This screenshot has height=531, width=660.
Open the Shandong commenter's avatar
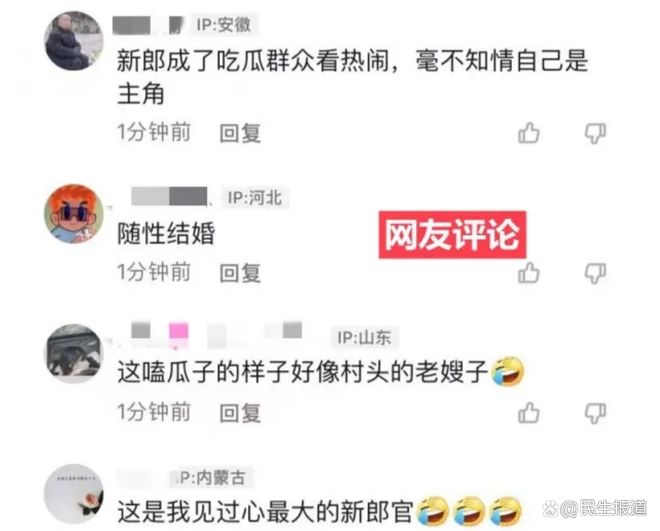(74, 353)
